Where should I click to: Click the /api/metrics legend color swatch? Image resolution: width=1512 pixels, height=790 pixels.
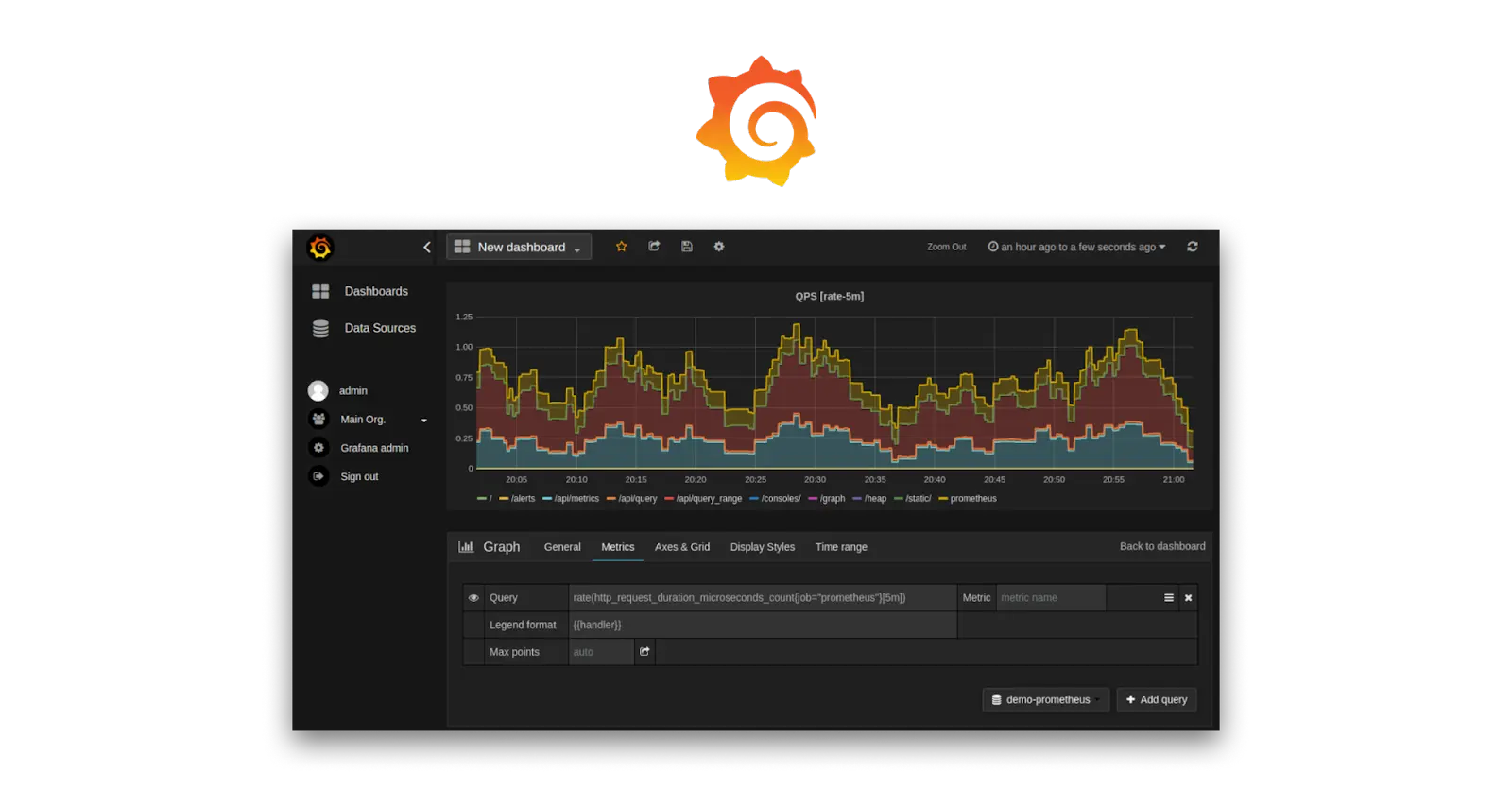(x=547, y=499)
